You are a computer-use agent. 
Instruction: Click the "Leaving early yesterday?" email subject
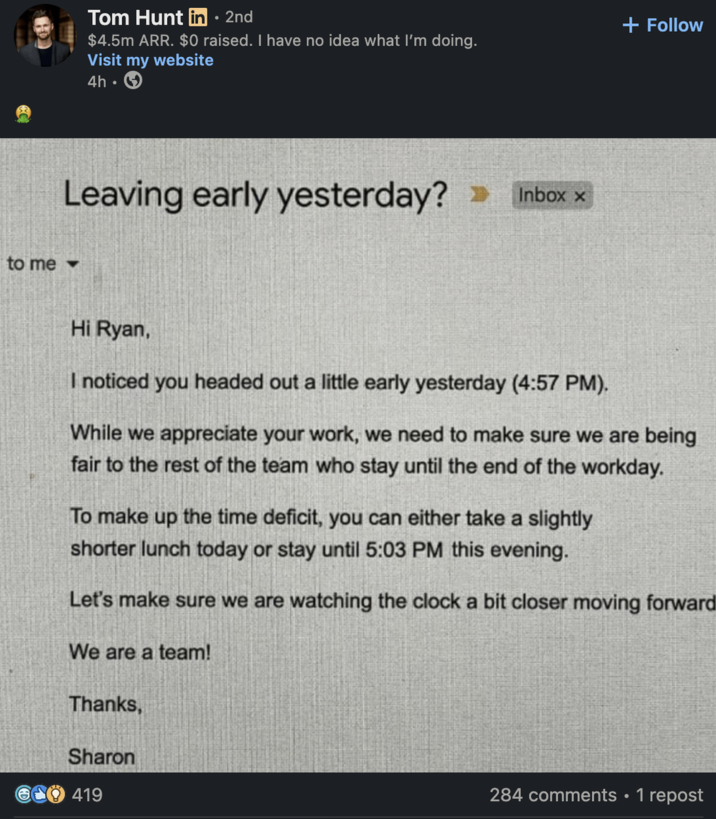click(x=255, y=194)
